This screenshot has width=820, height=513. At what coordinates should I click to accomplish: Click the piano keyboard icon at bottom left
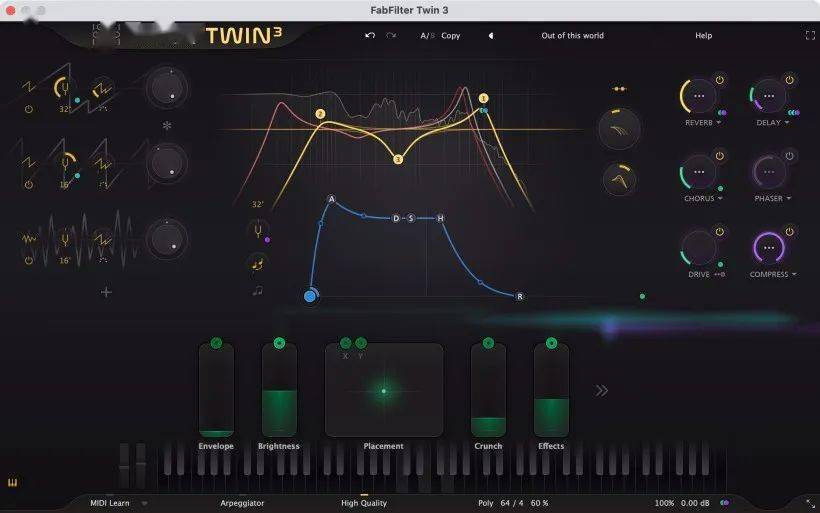pos(13,482)
